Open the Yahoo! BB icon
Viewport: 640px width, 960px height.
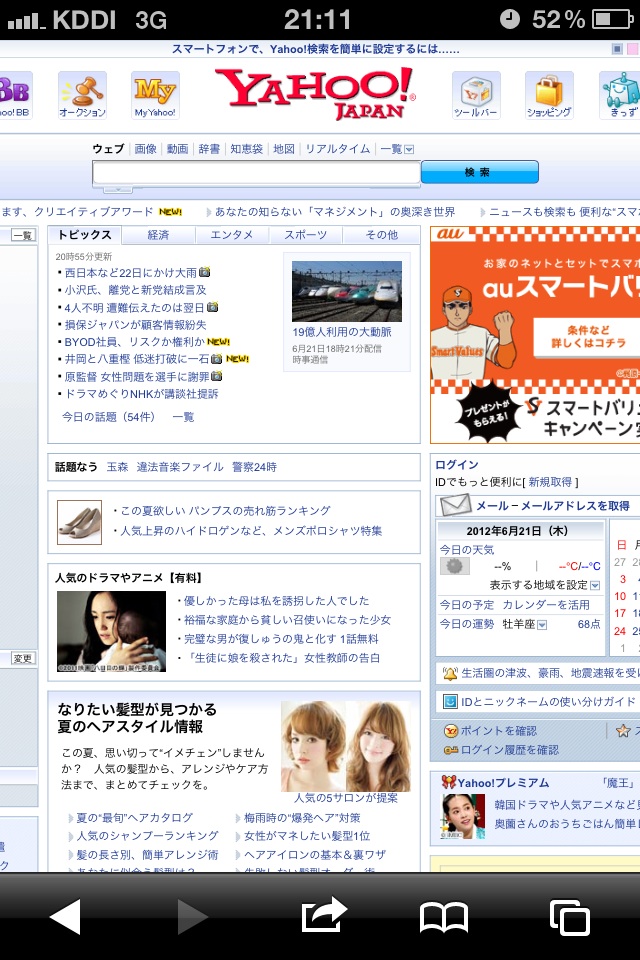point(15,94)
